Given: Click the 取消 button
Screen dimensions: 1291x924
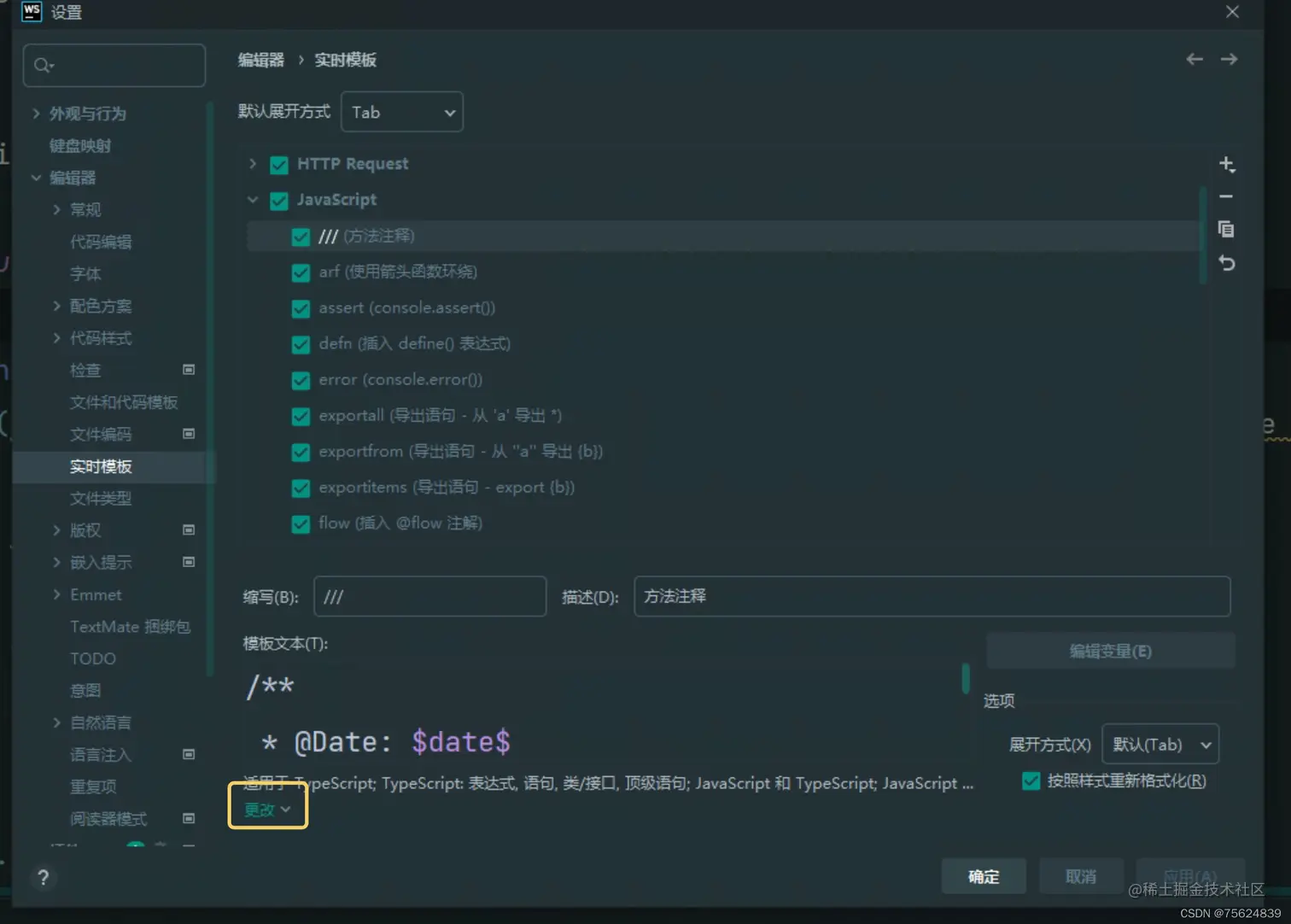Looking at the screenshot, I should (x=1081, y=876).
